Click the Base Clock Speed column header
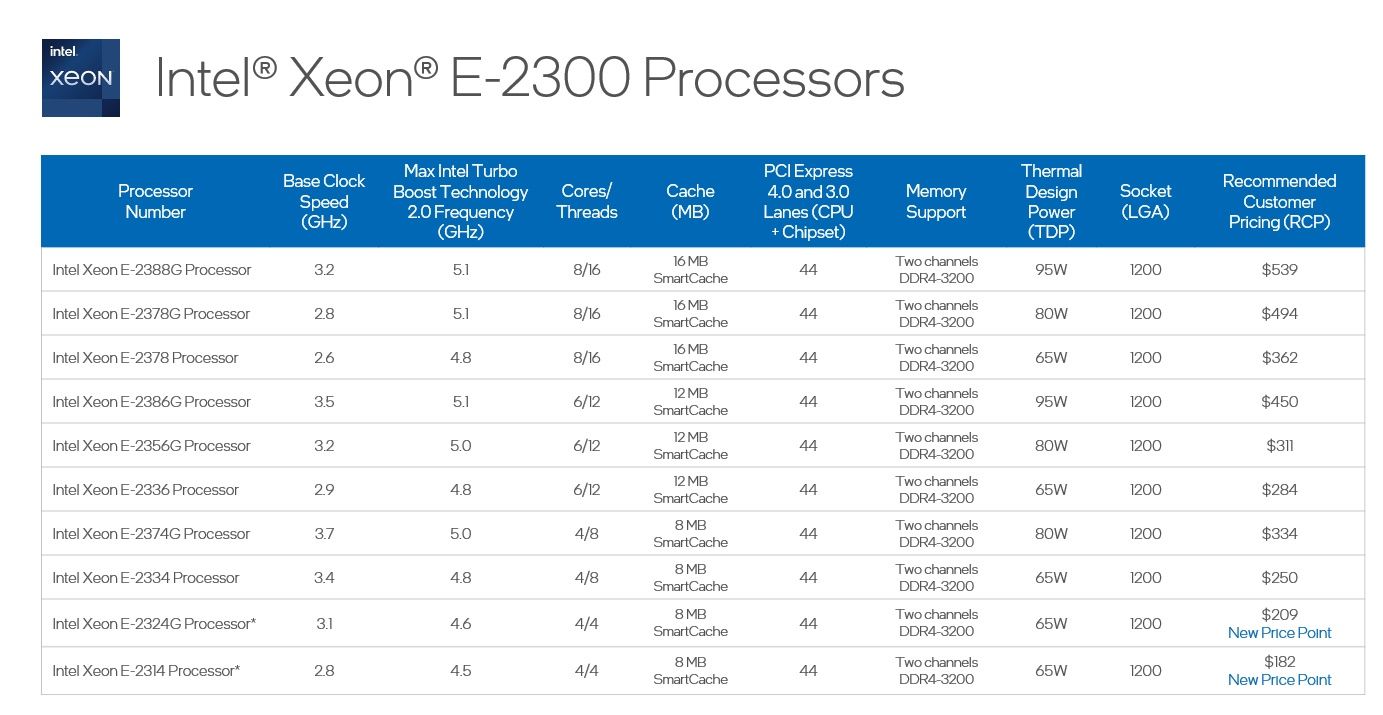1383x715 pixels. 324,201
